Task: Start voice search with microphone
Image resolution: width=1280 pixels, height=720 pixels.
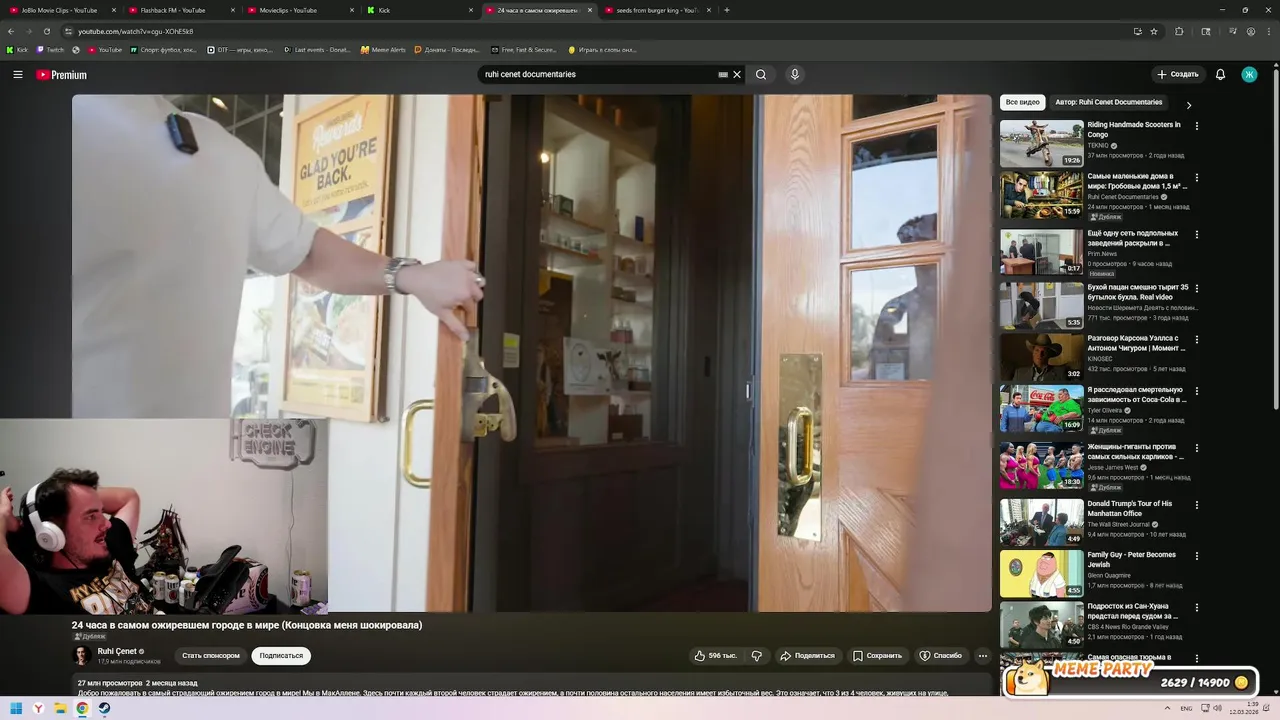Action: (x=795, y=75)
